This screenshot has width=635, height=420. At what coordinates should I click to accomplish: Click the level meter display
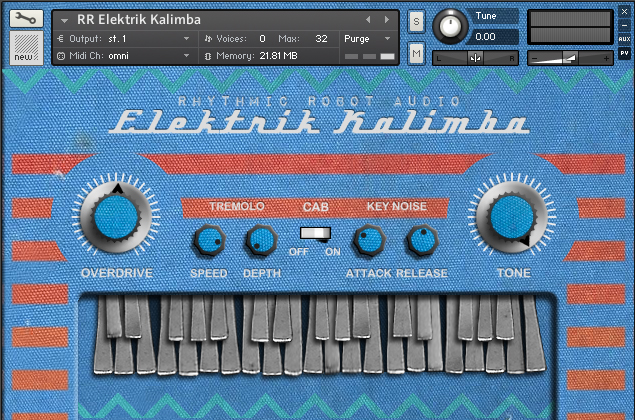point(570,27)
